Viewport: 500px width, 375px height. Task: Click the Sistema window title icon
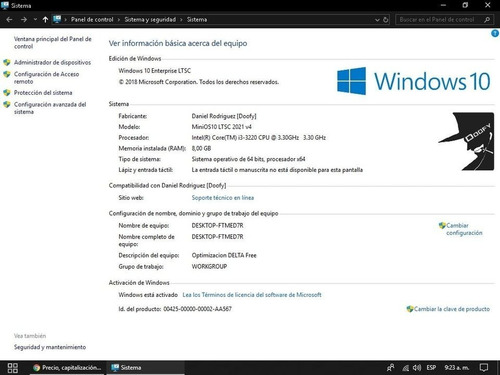click(5, 5)
